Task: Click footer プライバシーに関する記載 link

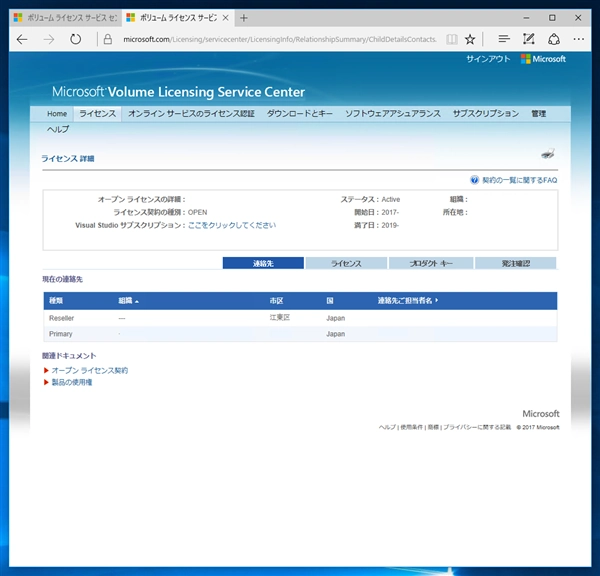Action: [477, 427]
